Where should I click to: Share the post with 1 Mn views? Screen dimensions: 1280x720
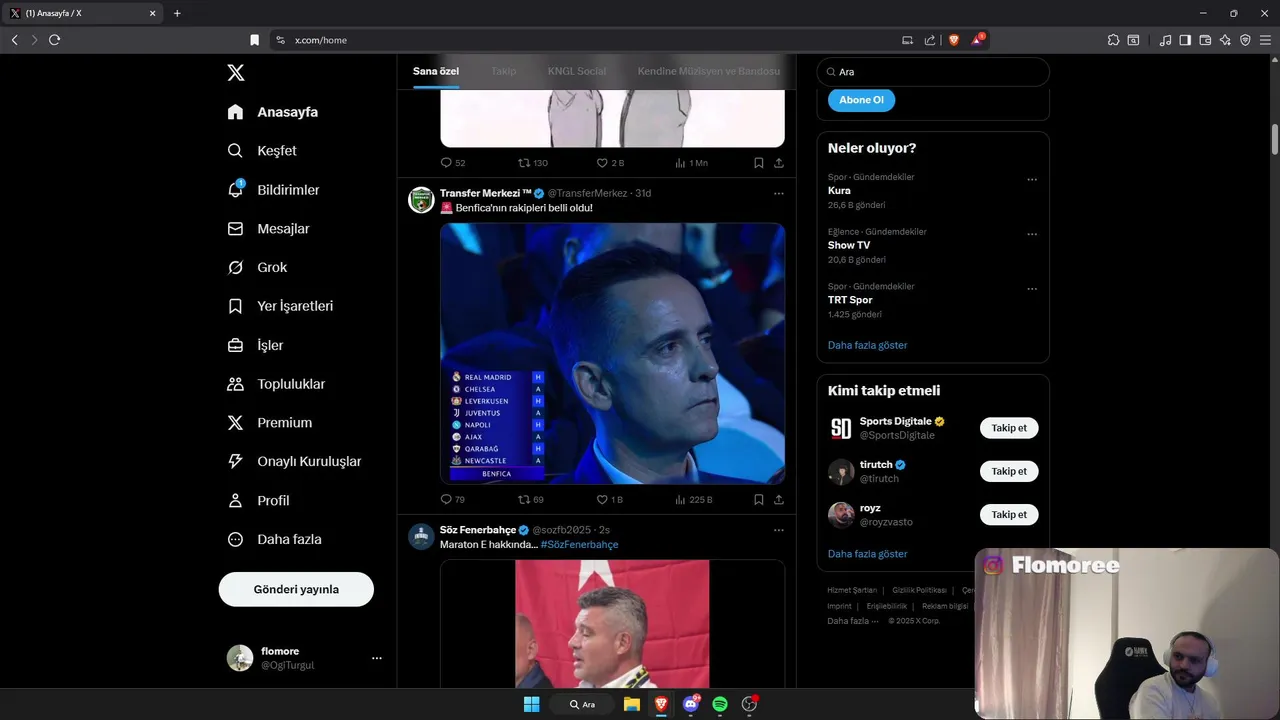(x=779, y=162)
